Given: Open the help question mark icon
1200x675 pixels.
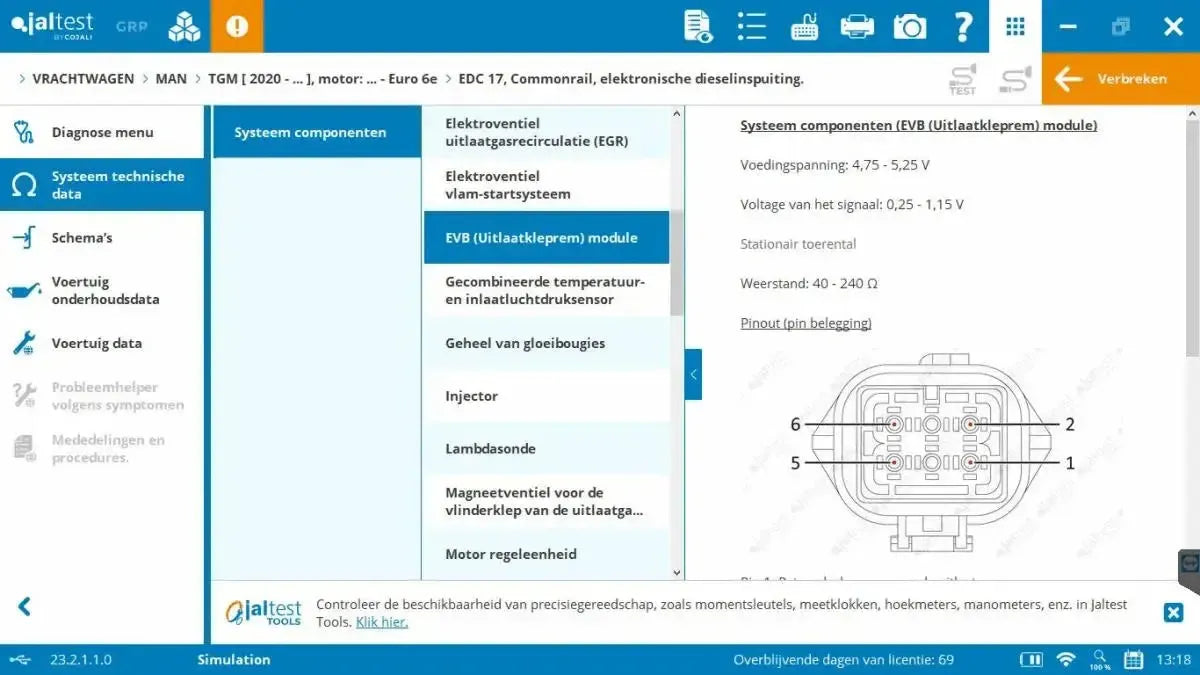Looking at the screenshot, I should pyautogui.click(x=963, y=26).
